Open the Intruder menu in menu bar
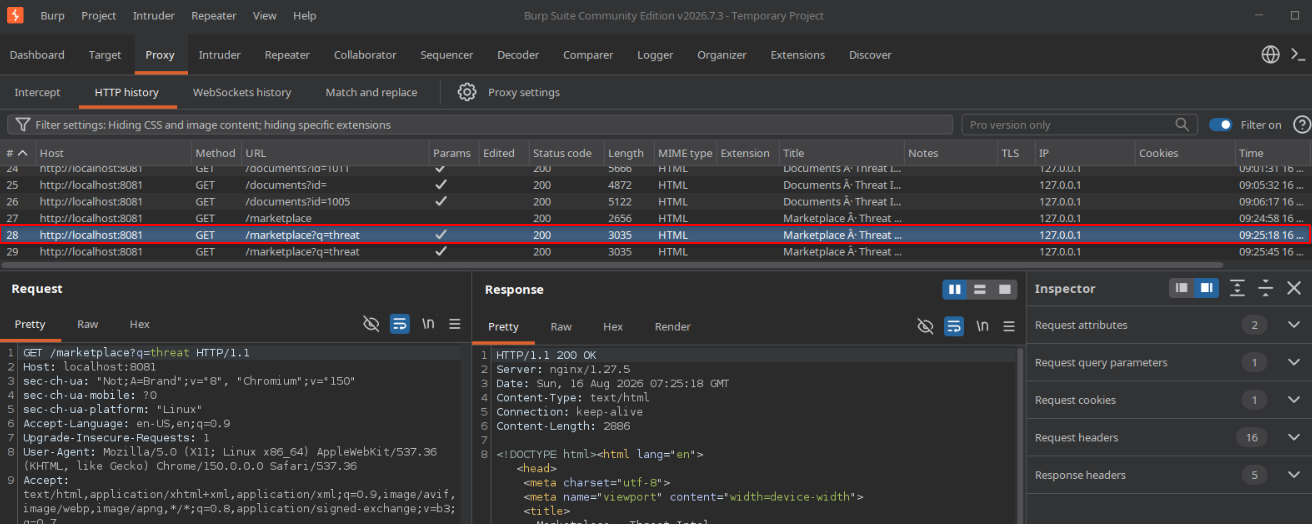Image resolution: width=1312 pixels, height=524 pixels. click(x=154, y=15)
